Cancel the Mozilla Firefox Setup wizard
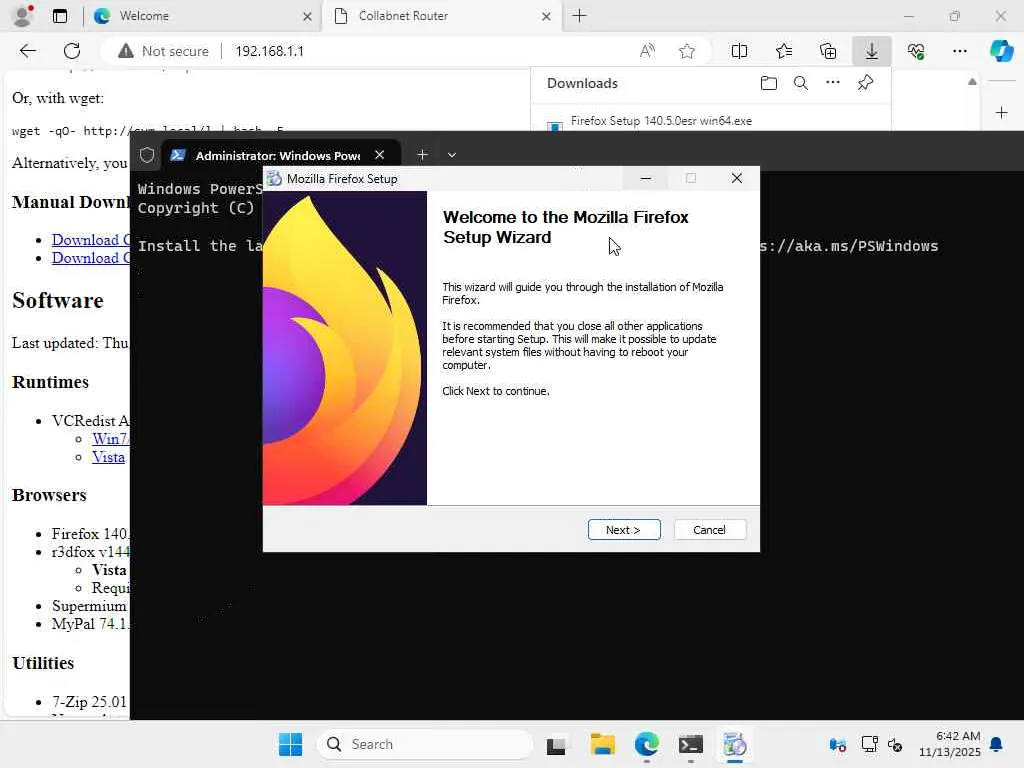The height and width of the screenshot is (768, 1024). [709, 530]
